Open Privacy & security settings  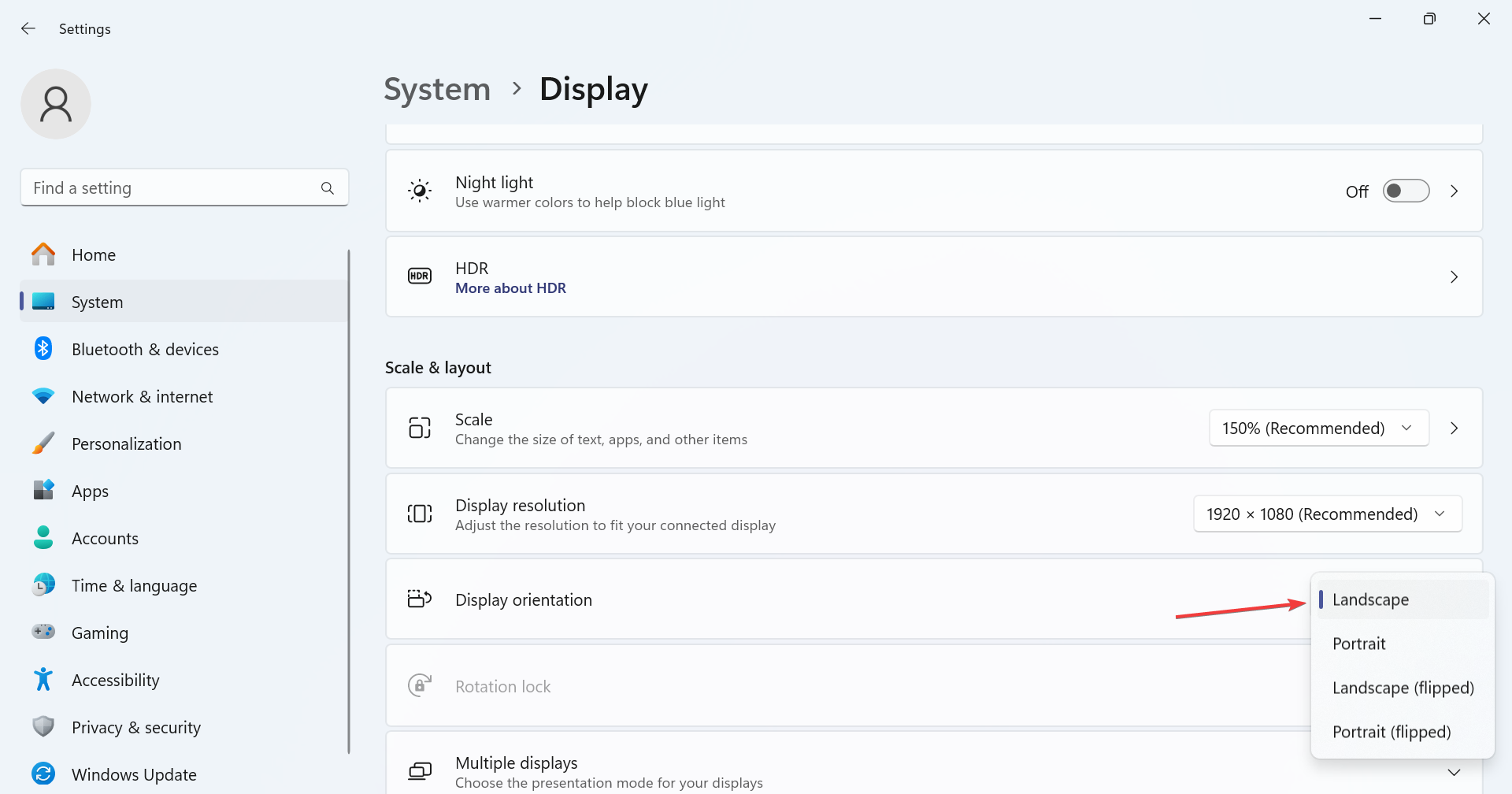[x=183, y=727]
